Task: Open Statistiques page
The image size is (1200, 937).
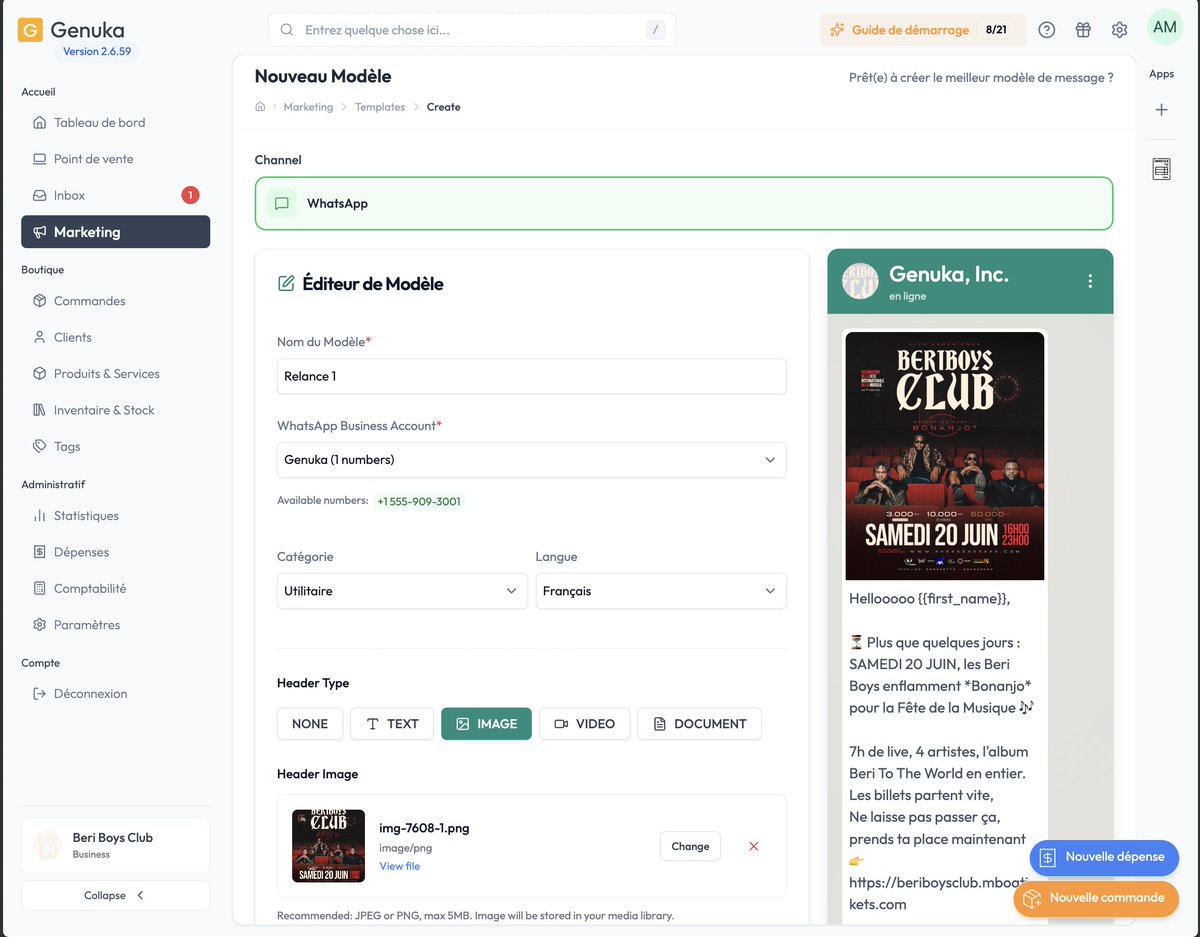Action: (x=115, y=516)
